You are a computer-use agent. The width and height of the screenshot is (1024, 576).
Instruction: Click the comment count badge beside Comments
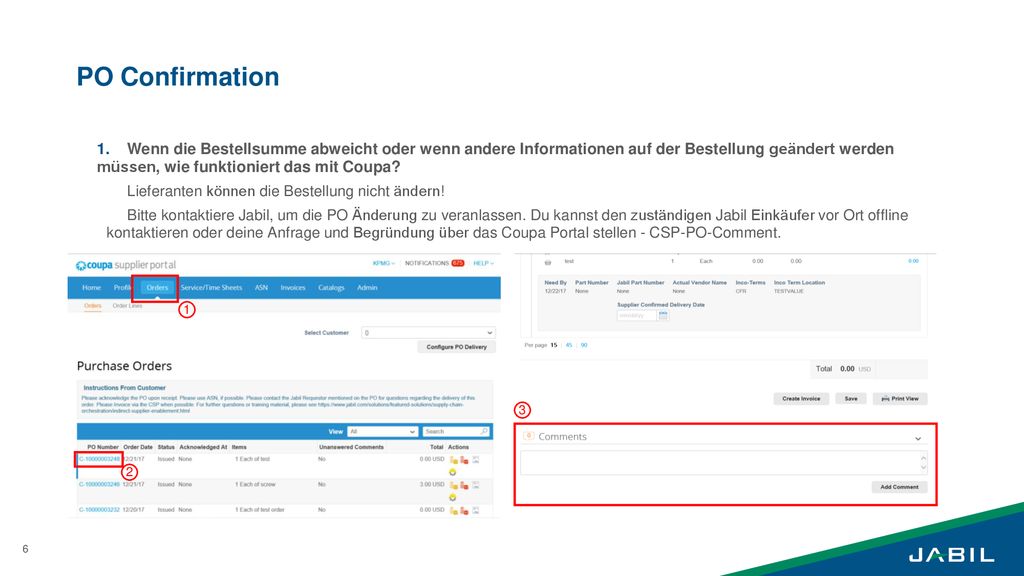529,436
